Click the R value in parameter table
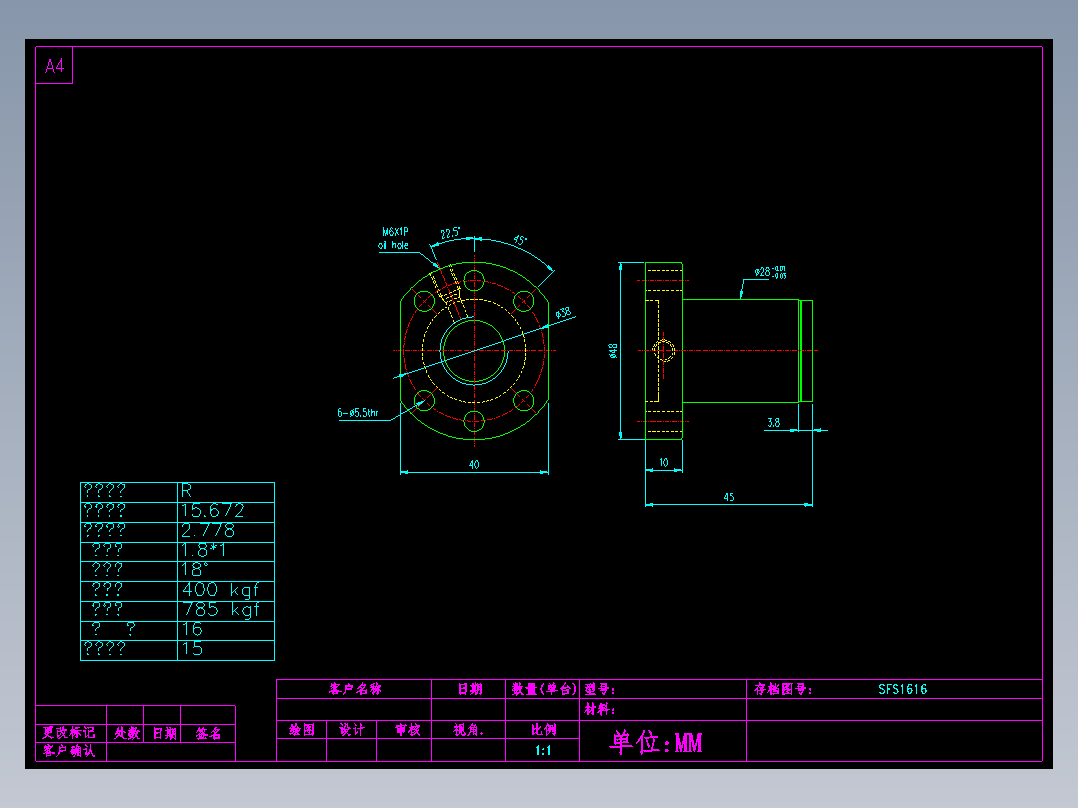Image resolution: width=1078 pixels, height=808 pixels. (x=186, y=491)
